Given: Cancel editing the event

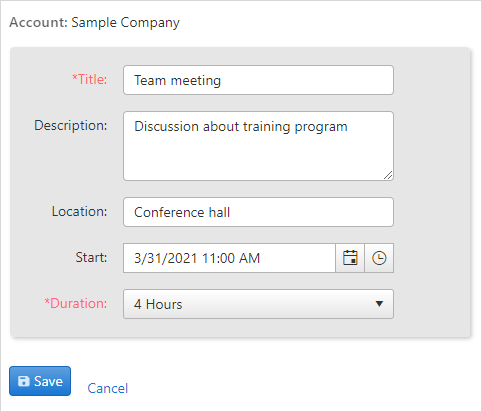Looking at the screenshot, I should pyautogui.click(x=108, y=388).
